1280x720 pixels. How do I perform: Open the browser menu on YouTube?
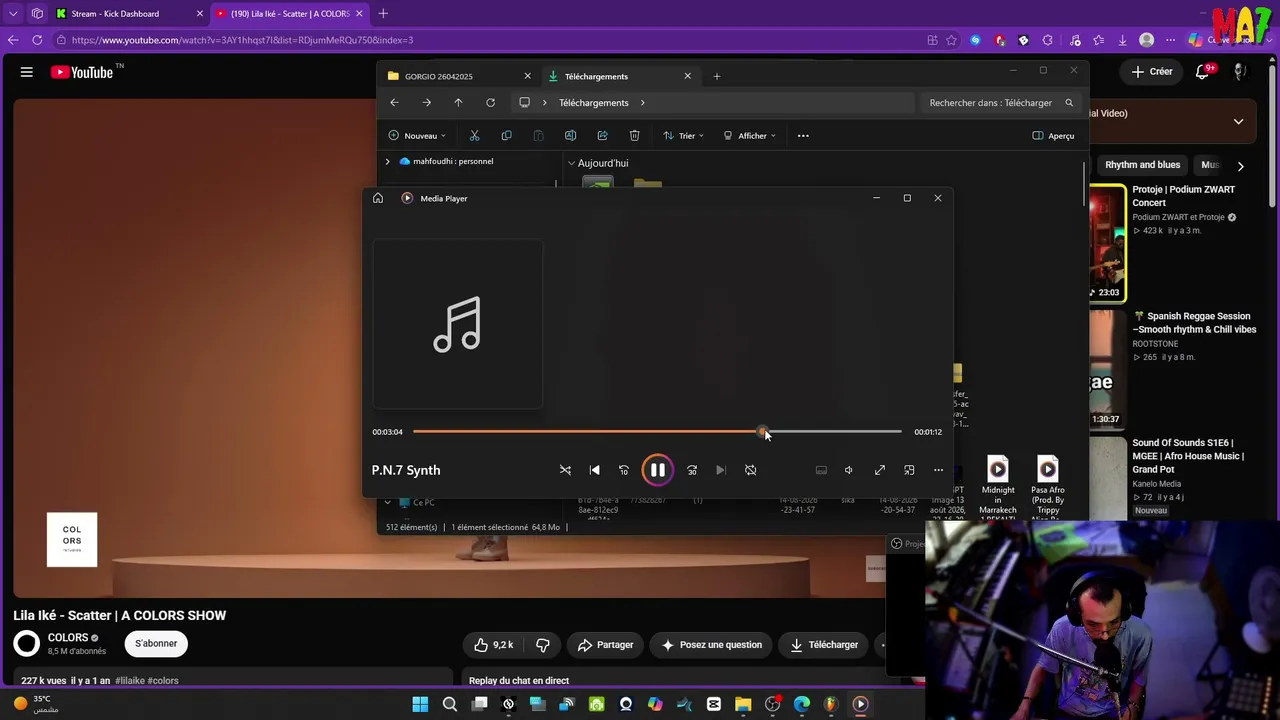pyautogui.click(x=27, y=72)
